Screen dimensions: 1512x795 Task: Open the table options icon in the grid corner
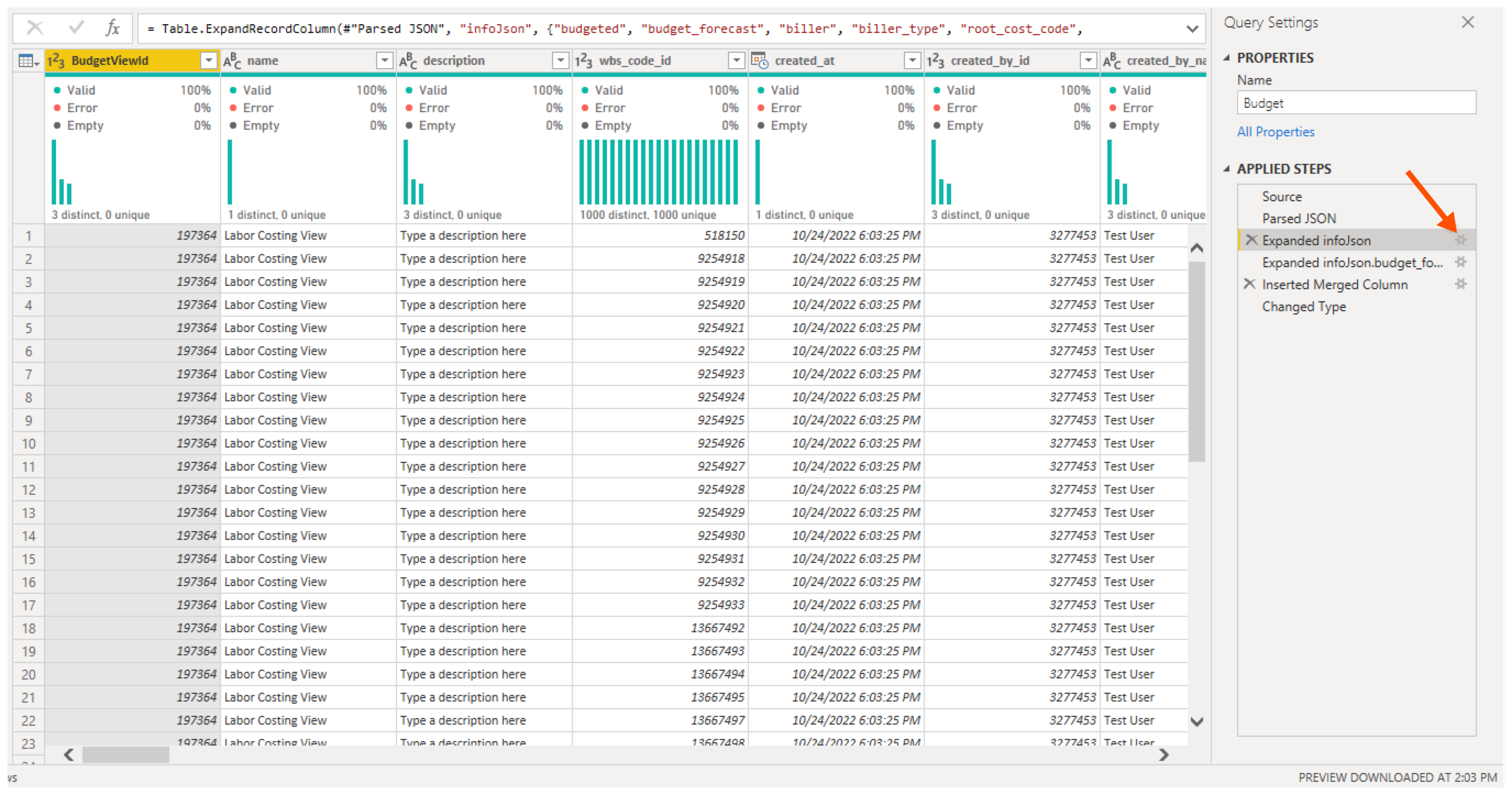27,61
